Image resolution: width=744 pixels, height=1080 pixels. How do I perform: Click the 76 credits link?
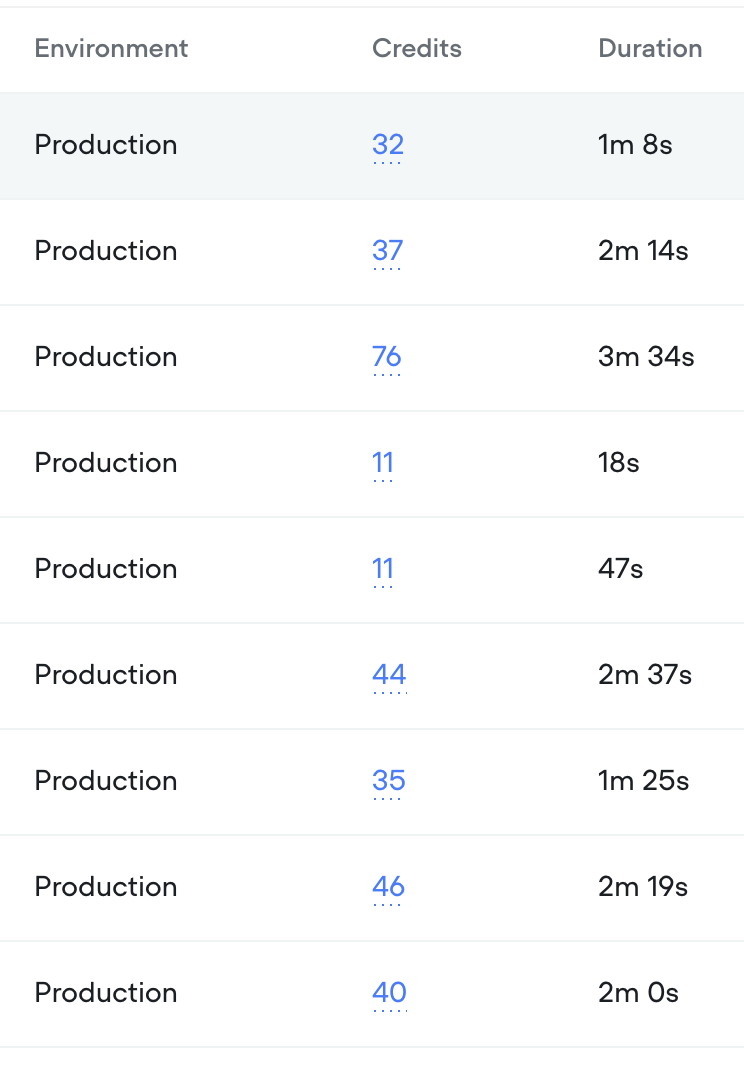(386, 357)
